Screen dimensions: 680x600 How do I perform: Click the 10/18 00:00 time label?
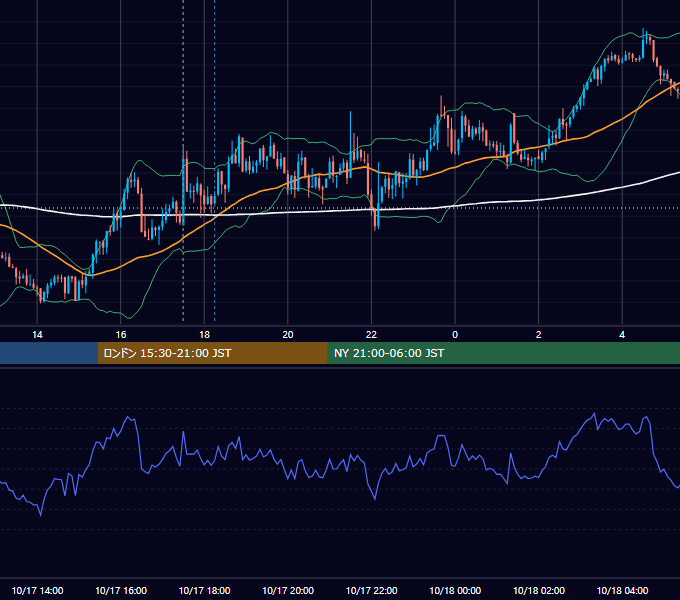pyautogui.click(x=455, y=590)
